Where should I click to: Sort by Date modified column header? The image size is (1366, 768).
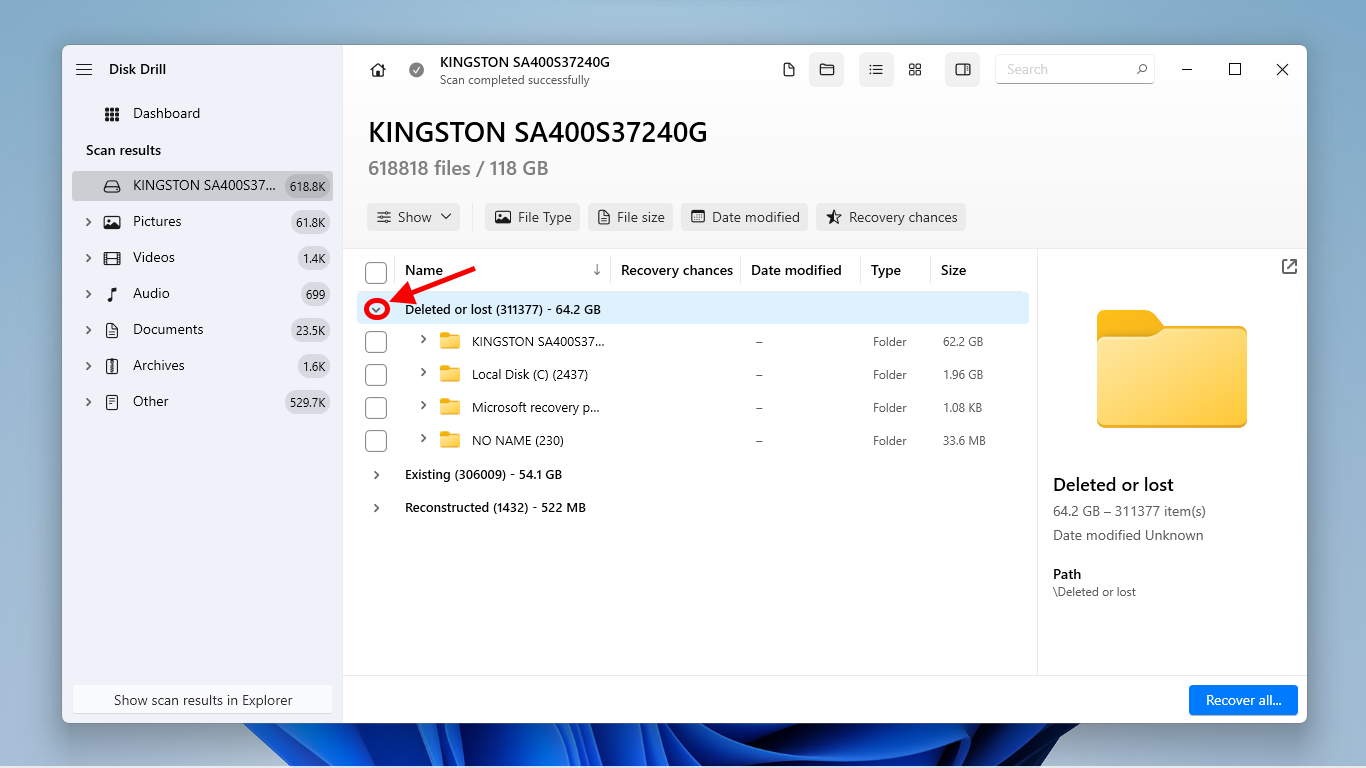796,270
